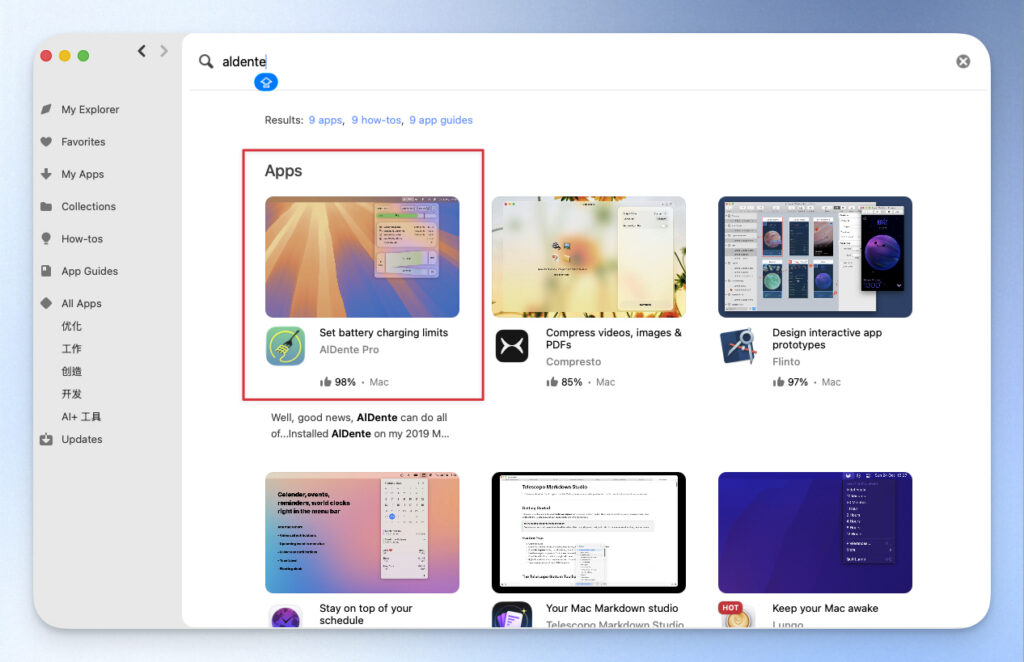
Task: Open the Compresto app icon
Action: pos(512,346)
